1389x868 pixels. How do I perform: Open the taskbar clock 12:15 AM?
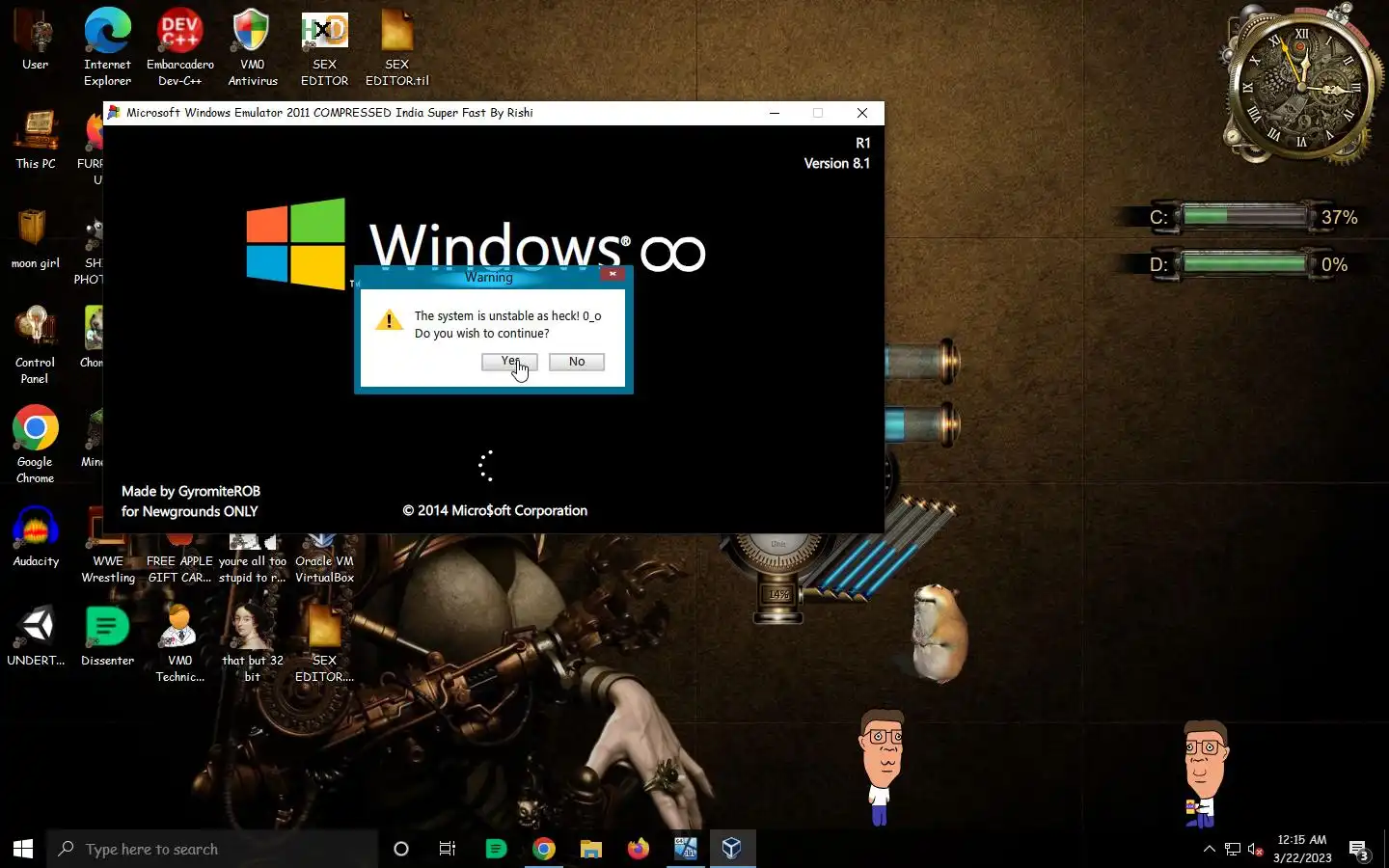(1302, 849)
